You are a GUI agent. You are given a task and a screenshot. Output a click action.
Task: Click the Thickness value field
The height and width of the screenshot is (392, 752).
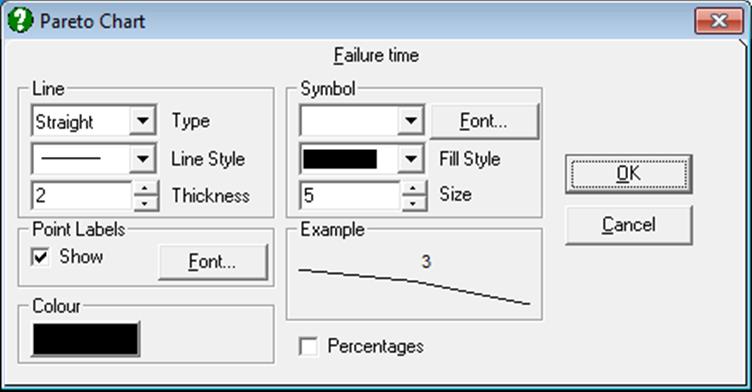82,195
